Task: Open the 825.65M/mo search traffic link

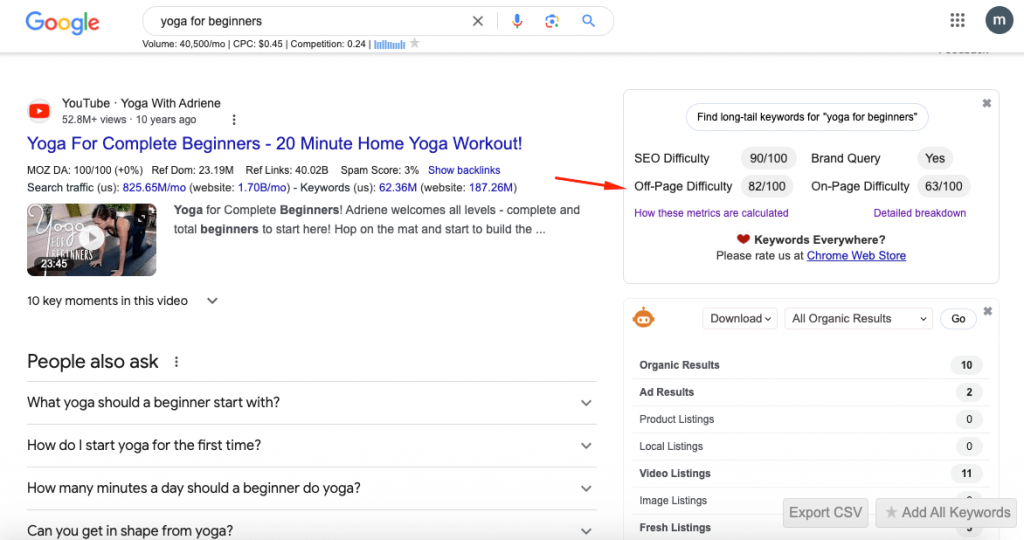Action: [154, 188]
